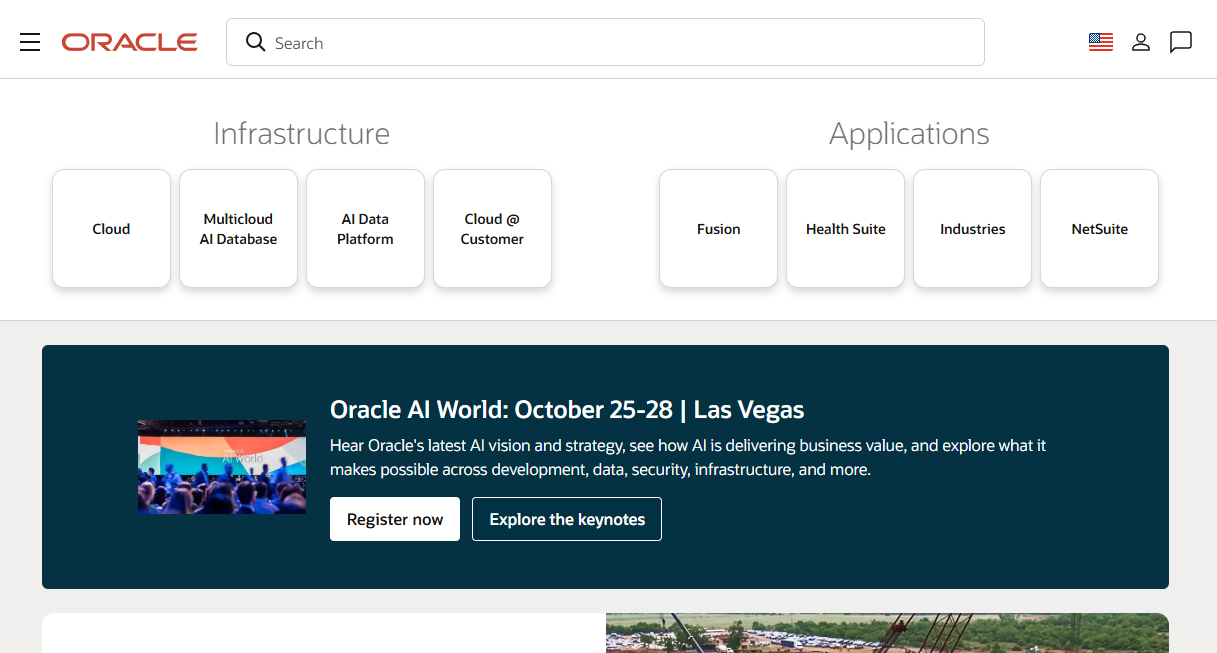Open the Fusion applications card
The width and height of the screenshot is (1217, 653).
coord(718,229)
